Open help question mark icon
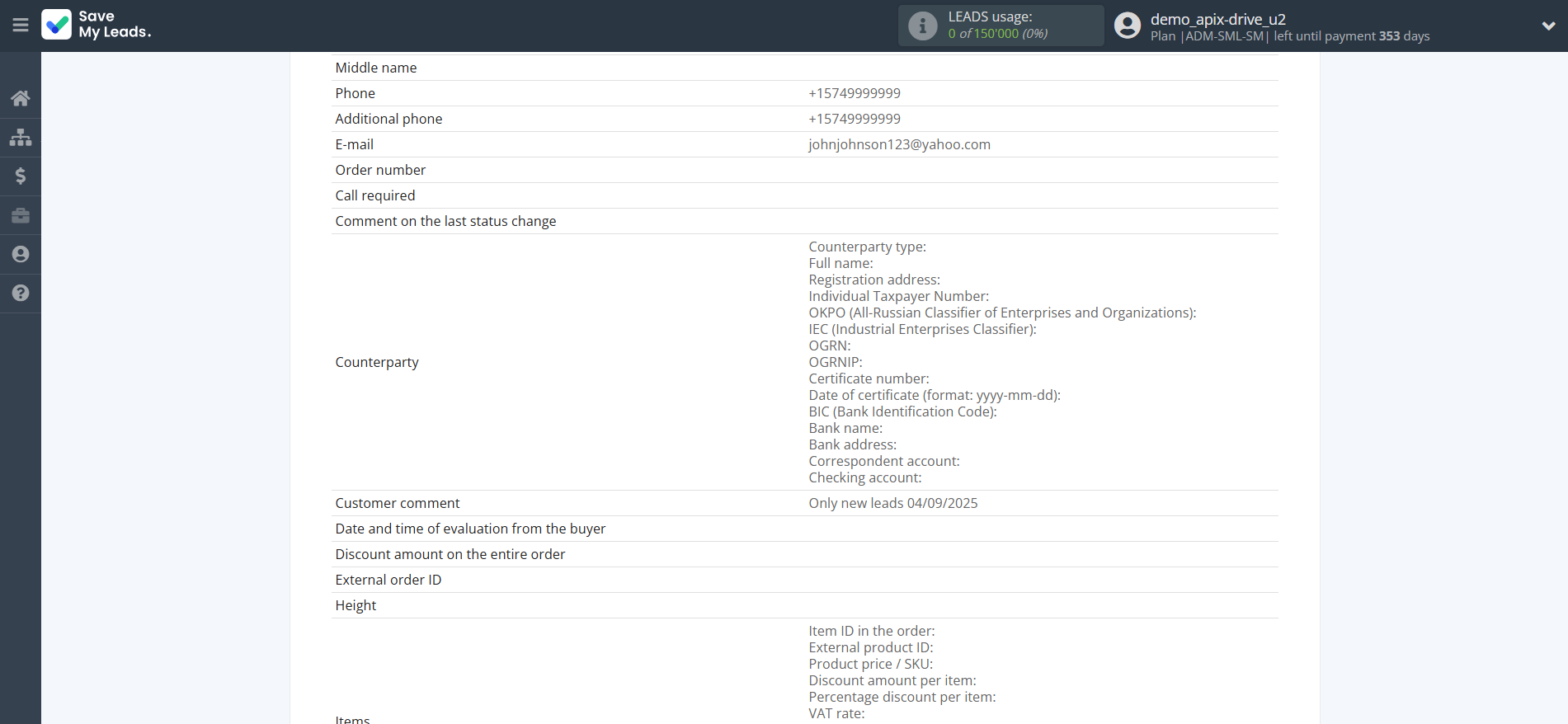 (x=21, y=293)
